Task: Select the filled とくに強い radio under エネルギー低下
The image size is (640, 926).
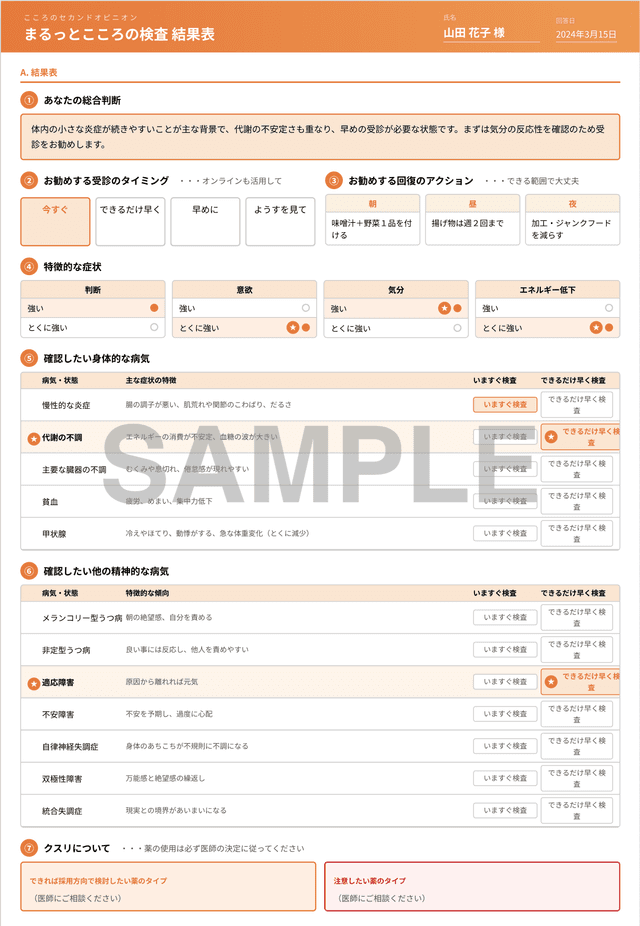Action: pyautogui.click(x=609, y=327)
